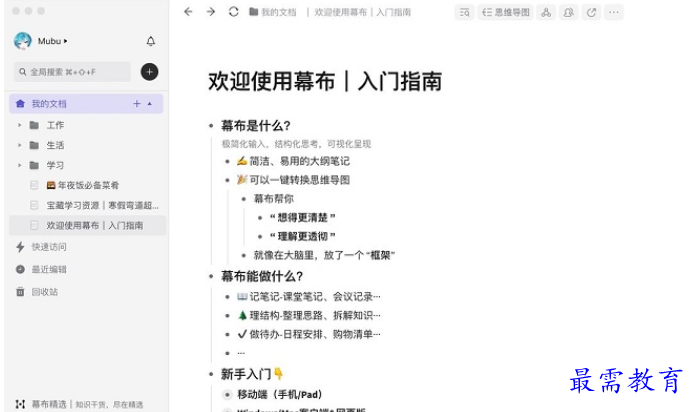691x412 pixels.
Task: Add new item via 我的文档 plus icon
Action: [137, 104]
